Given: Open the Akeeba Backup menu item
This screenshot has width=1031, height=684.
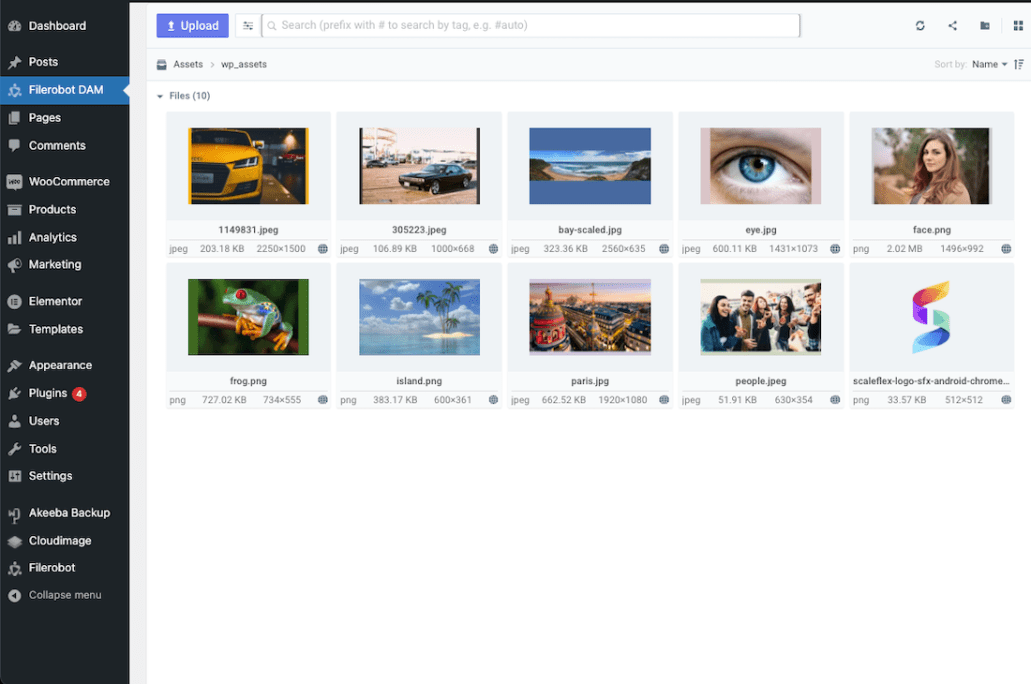Looking at the screenshot, I should coord(64,513).
